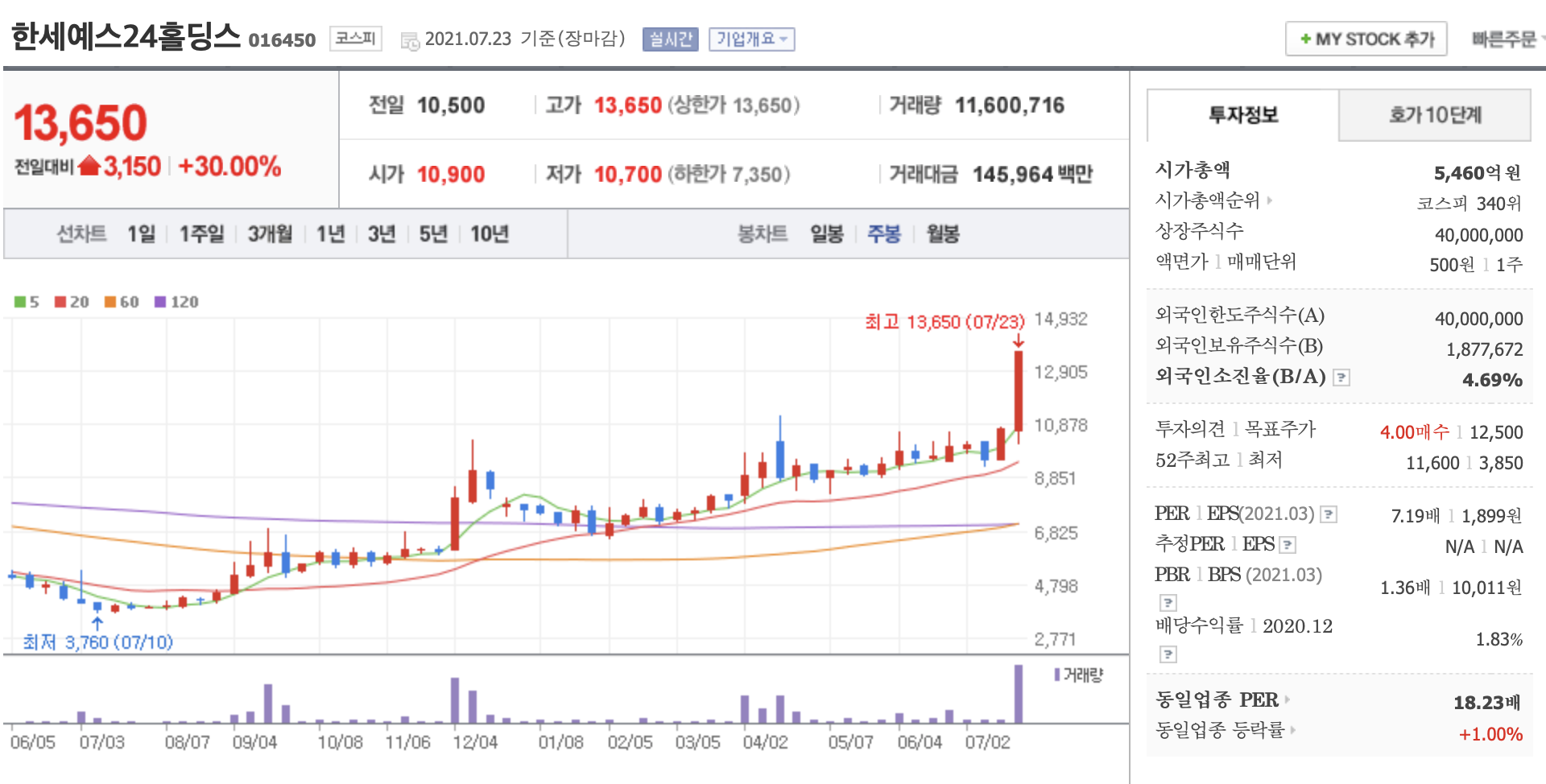Click the 7.19배 PER value
1546x784 pixels.
pyautogui.click(x=1416, y=516)
